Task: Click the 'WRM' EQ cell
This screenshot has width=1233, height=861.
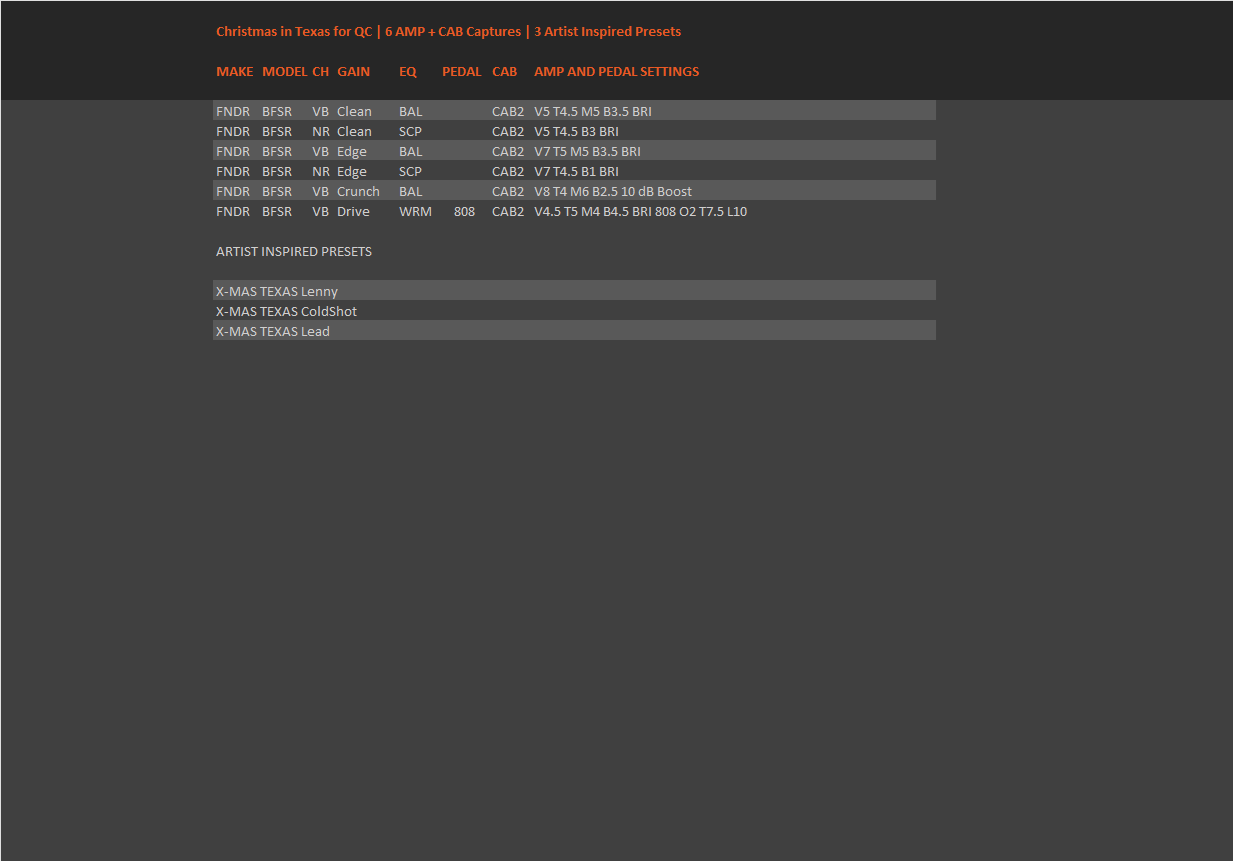Action: click(415, 212)
